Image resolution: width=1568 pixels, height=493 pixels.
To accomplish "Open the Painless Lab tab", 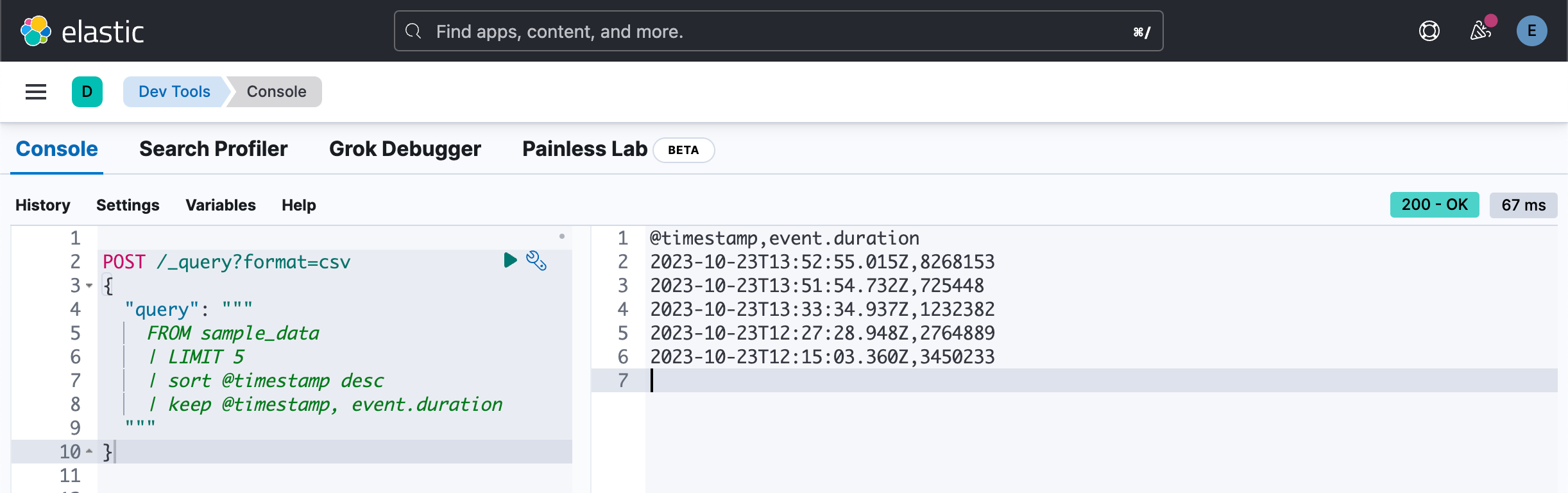I will (x=584, y=148).
